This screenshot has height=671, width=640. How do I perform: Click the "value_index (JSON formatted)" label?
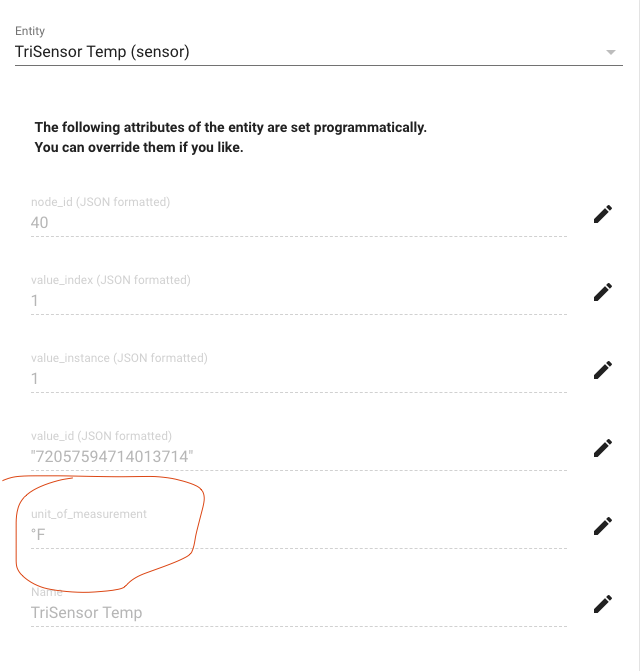(x=111, y=280)
